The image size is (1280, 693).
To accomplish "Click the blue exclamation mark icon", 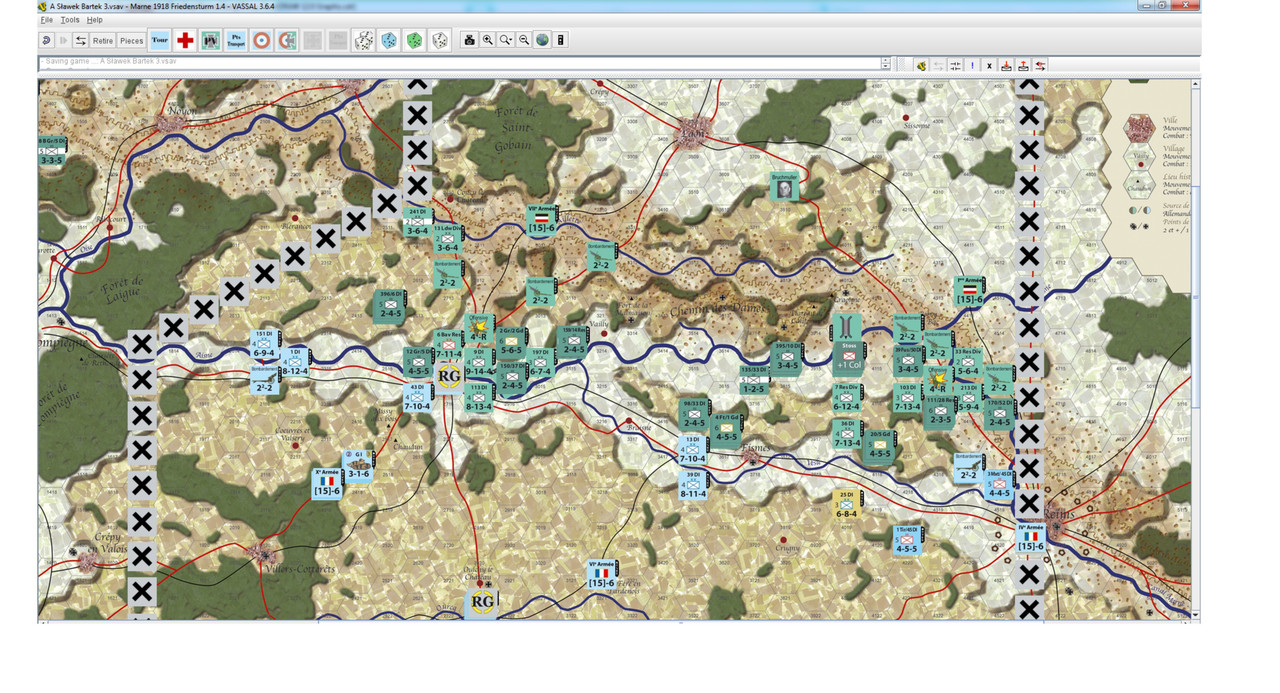I will click(x=972, y=65).
